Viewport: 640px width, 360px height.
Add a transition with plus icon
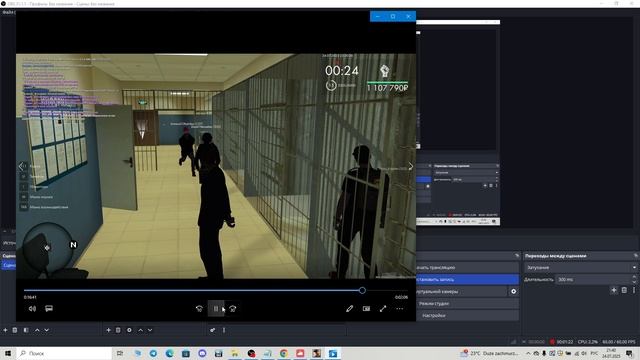click(x=614, y=290)
